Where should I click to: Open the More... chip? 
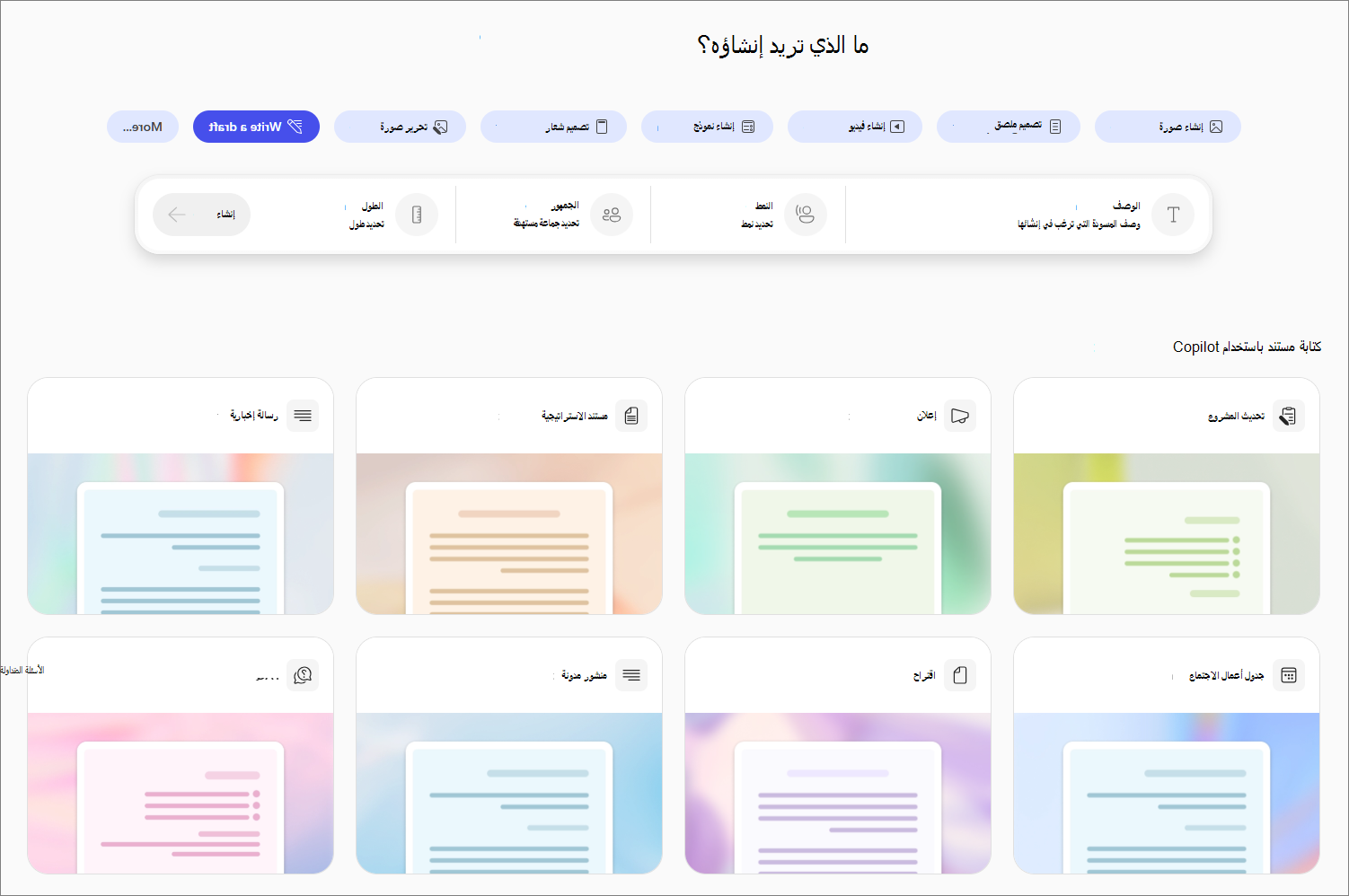pos(143,127)
